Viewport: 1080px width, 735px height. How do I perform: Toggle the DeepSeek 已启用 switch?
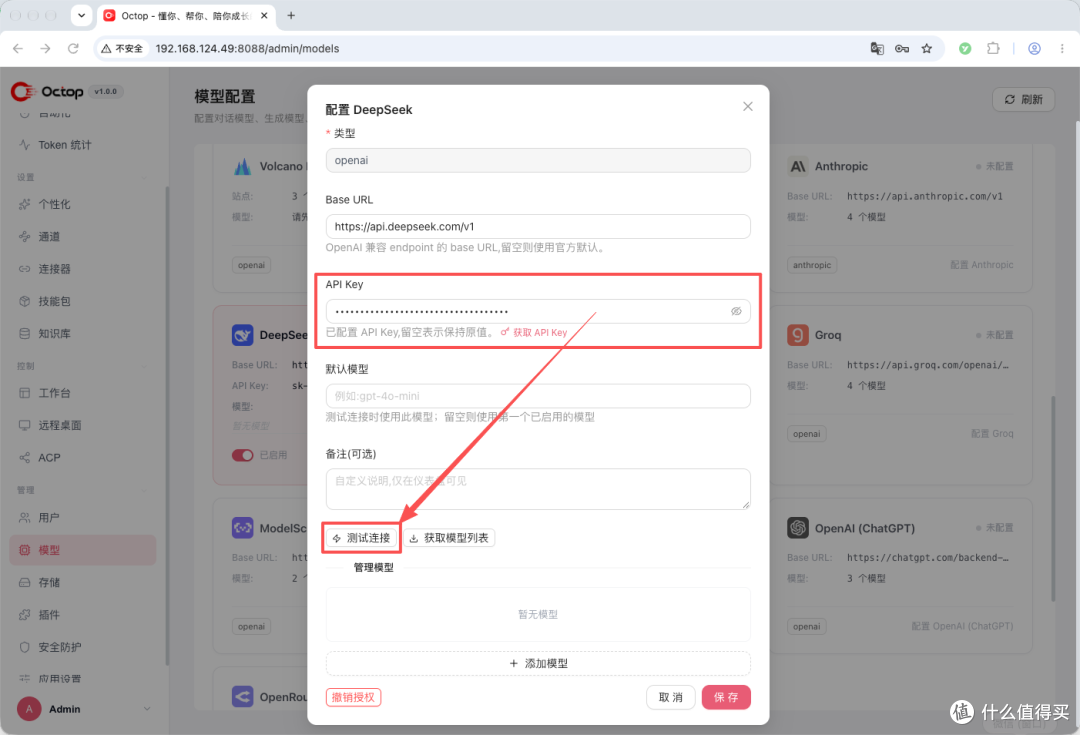(x=242, y=455)
